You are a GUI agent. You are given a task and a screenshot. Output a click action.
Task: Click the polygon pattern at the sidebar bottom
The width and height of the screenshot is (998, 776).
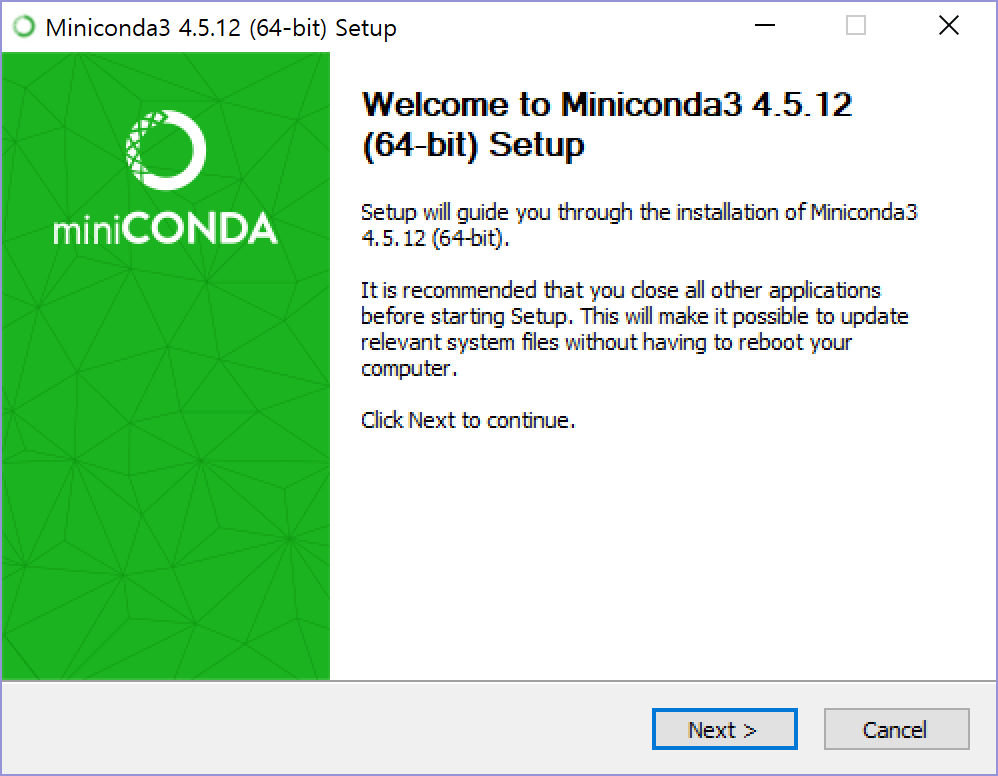tap(165, 620)
